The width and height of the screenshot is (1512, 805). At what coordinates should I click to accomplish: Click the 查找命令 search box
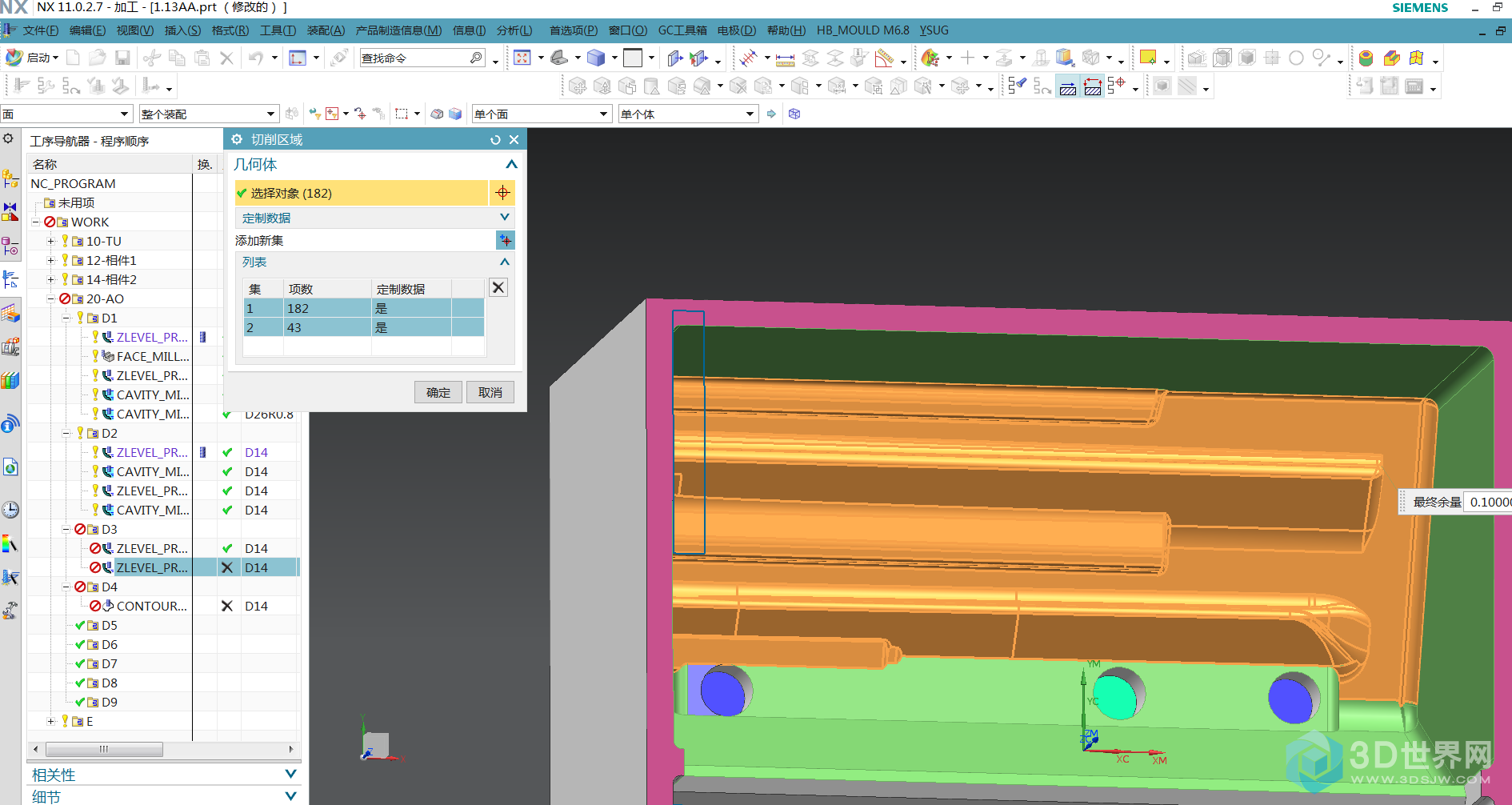[x=422, y=58]
